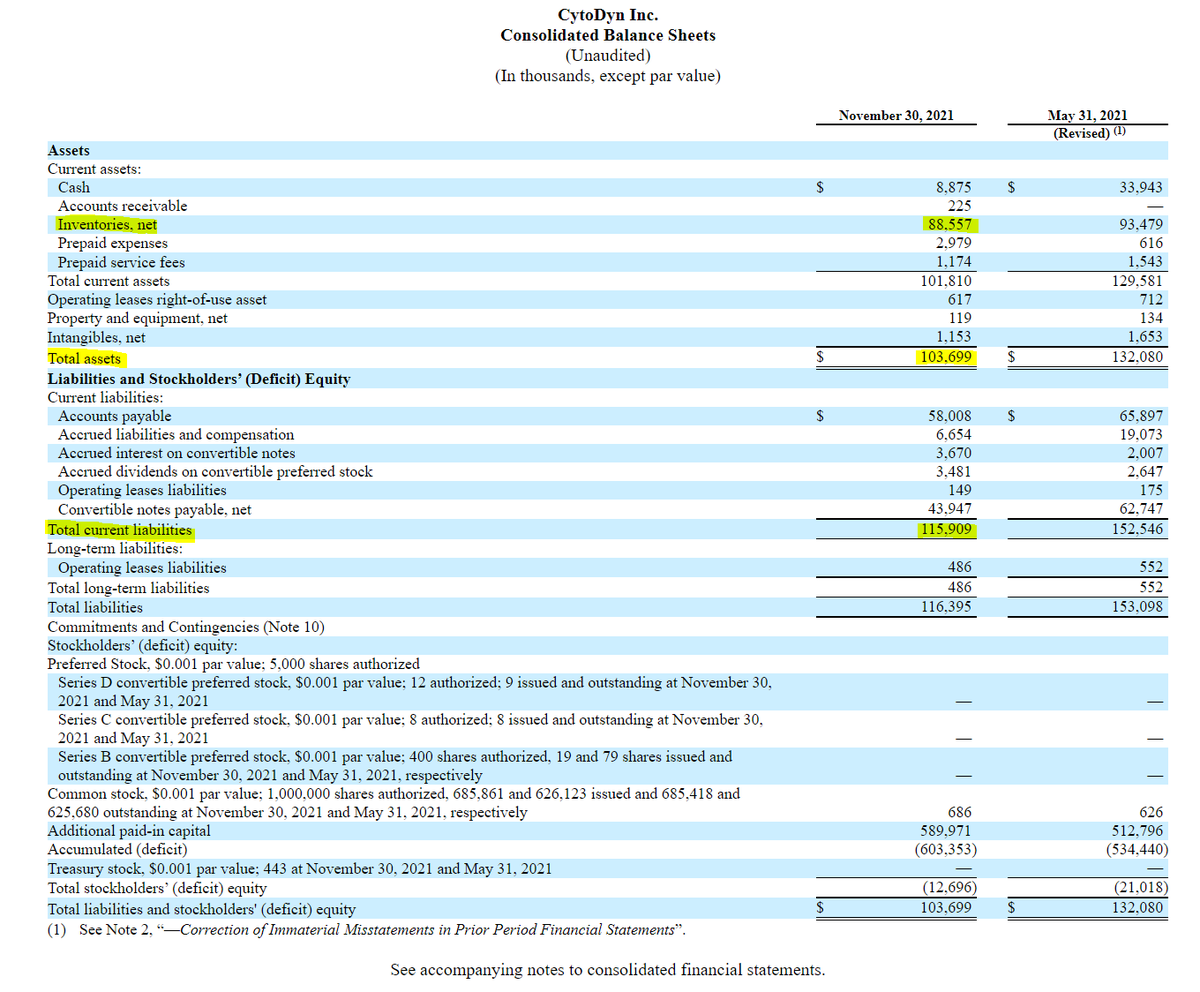Screen dimensions: 1200x992
Task: Click common stock value 686
Action: pyautogui.click(x=959, y=812)
